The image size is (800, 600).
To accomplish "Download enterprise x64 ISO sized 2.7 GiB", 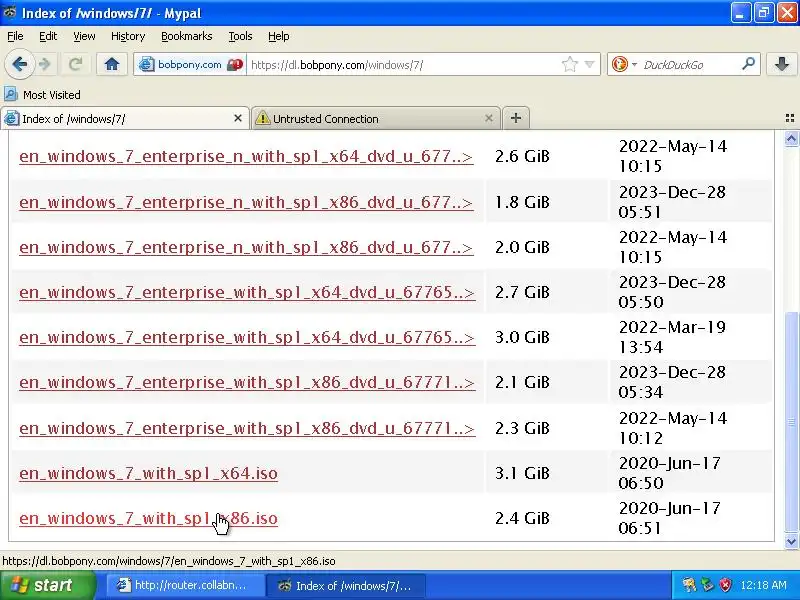I will [247, 292].
